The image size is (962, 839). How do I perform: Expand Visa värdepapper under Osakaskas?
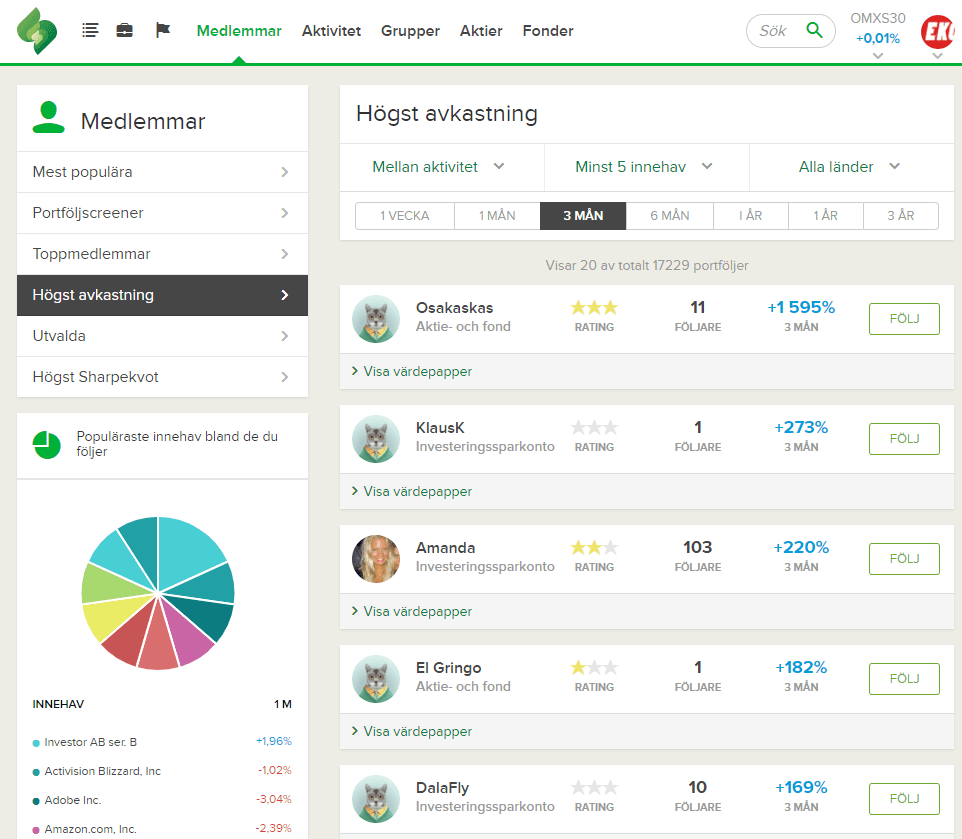412,372
